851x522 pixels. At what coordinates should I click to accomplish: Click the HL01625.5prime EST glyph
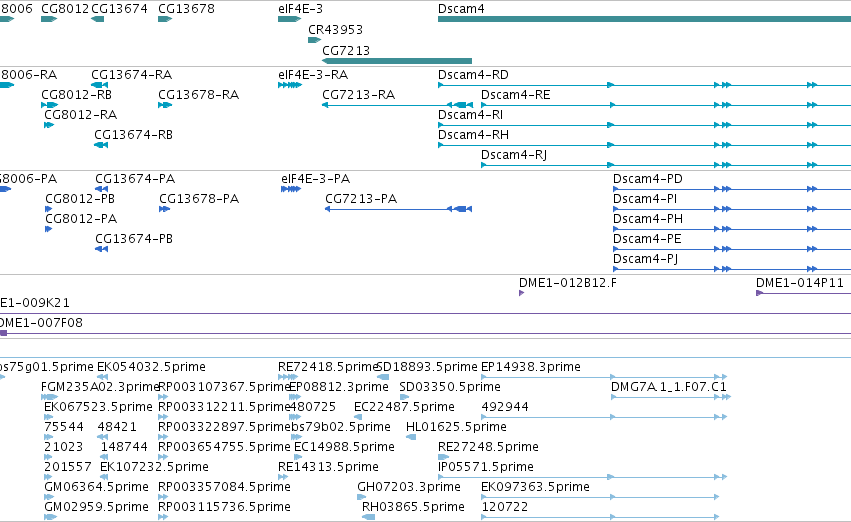point(411,437)
